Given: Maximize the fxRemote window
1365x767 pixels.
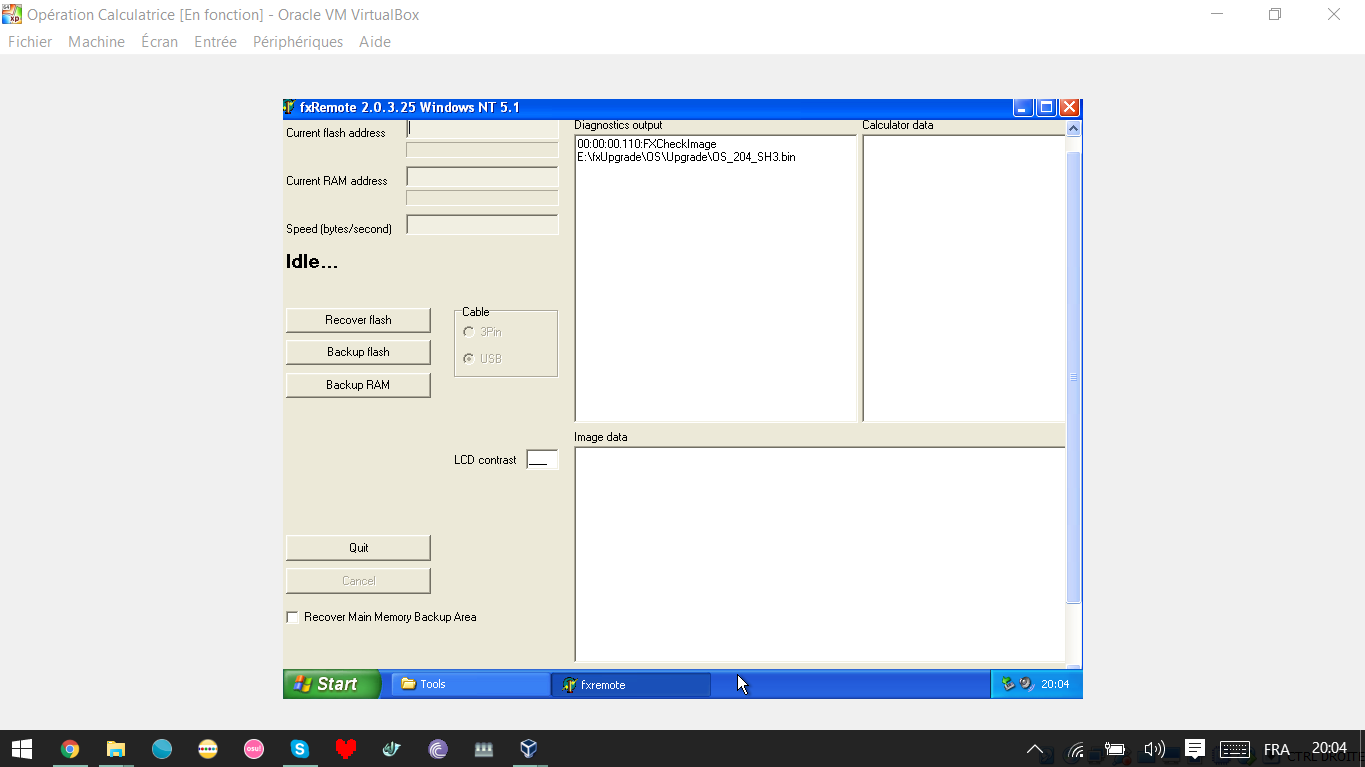Looking at the screenshot, I should pos(1046,107).
